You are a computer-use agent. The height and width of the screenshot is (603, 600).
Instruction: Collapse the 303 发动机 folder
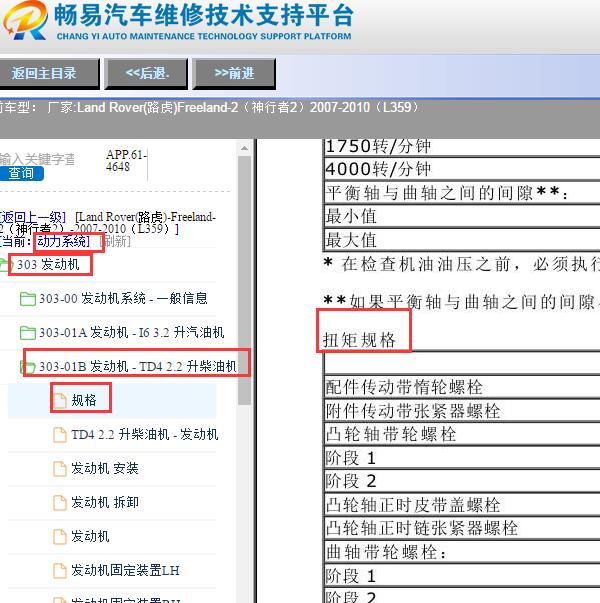(x=48, y=265)
